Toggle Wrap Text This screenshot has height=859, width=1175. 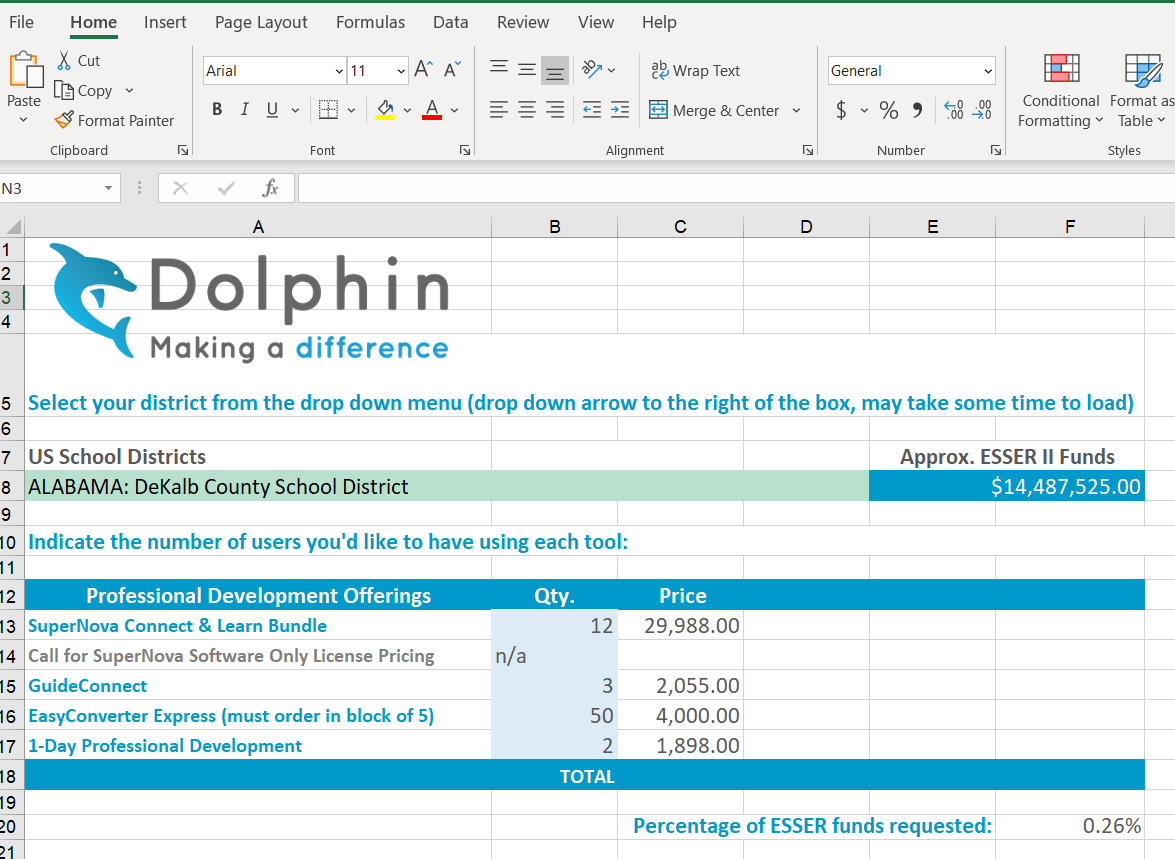coord(695,70)
